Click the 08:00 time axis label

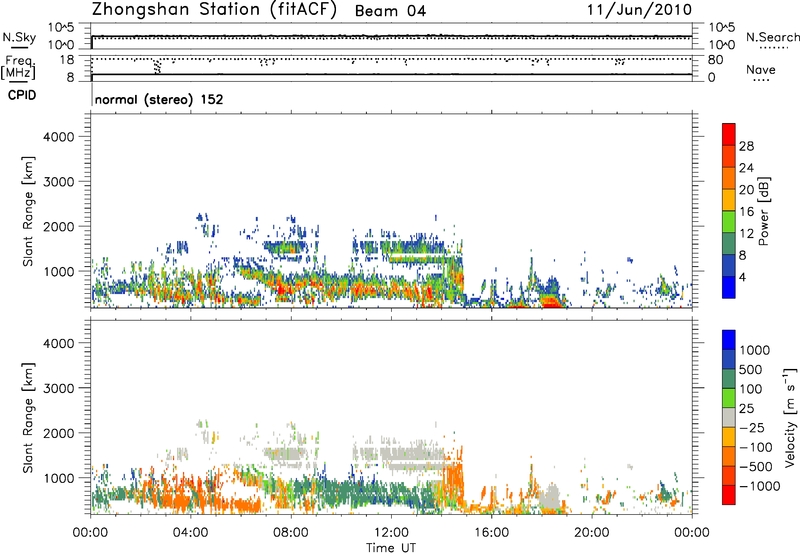291,533
